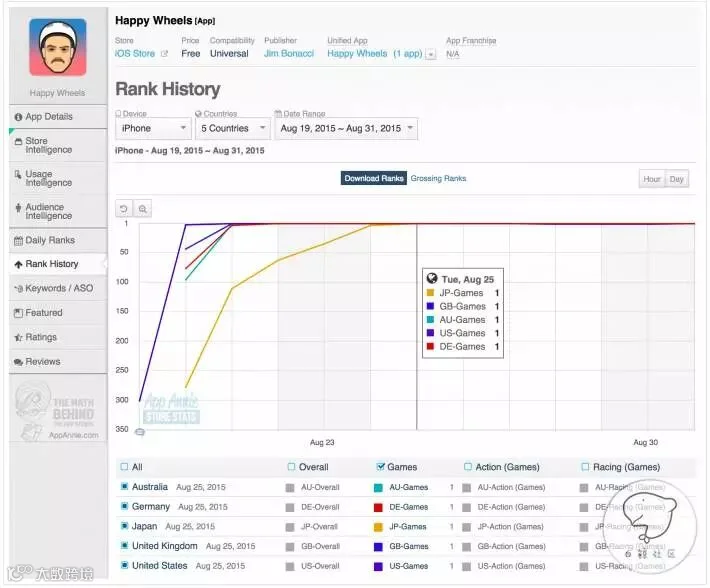Click the AU-Games teal color swatch
Image resolution: width=710 pixels, height=588 pixels.
point(378,488)
